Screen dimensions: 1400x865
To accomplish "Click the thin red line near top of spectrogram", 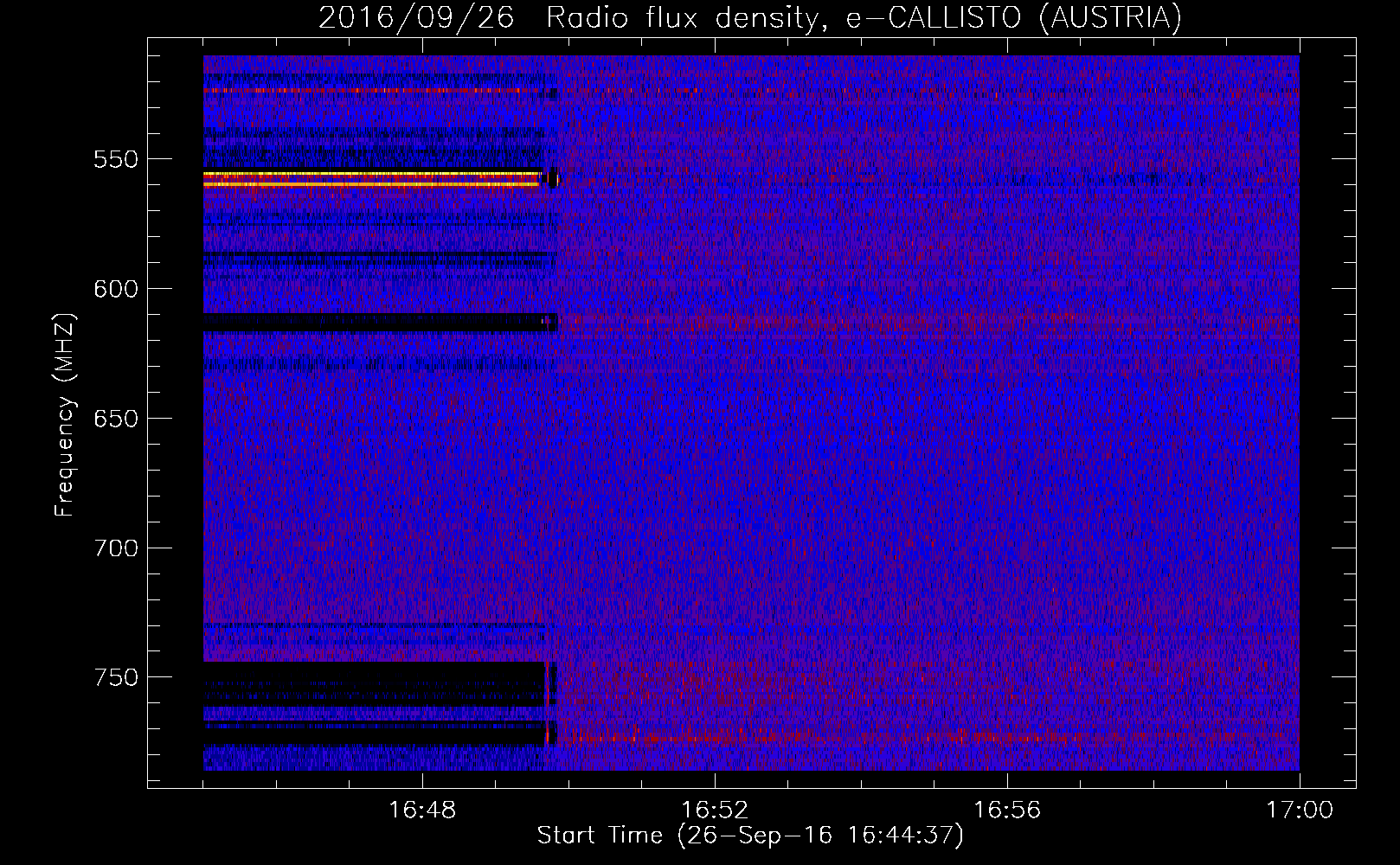I will pyautogui.click(x=372, y=90).
